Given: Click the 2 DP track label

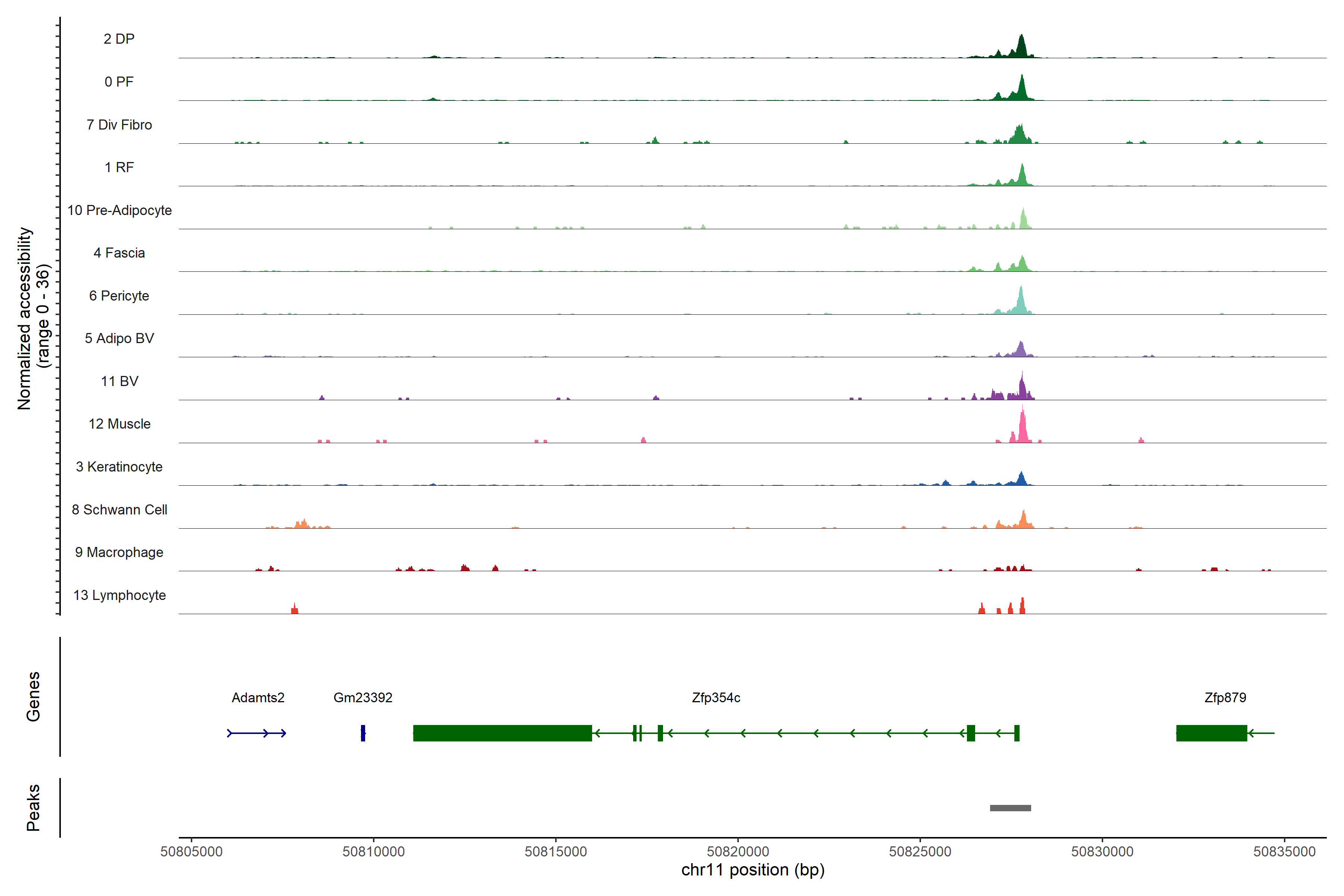Looking at the screenshot, I should coord(119,39).
